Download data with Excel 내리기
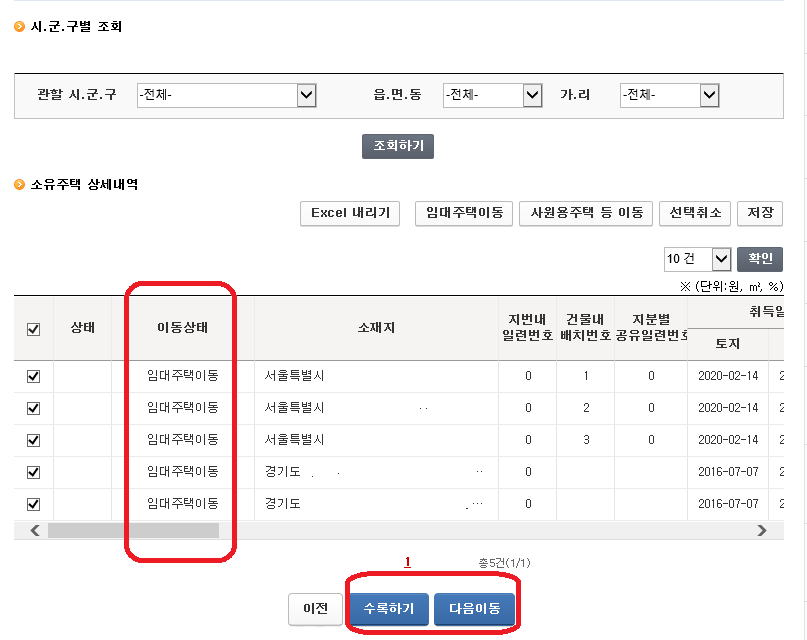 click(x=349, y=213)
